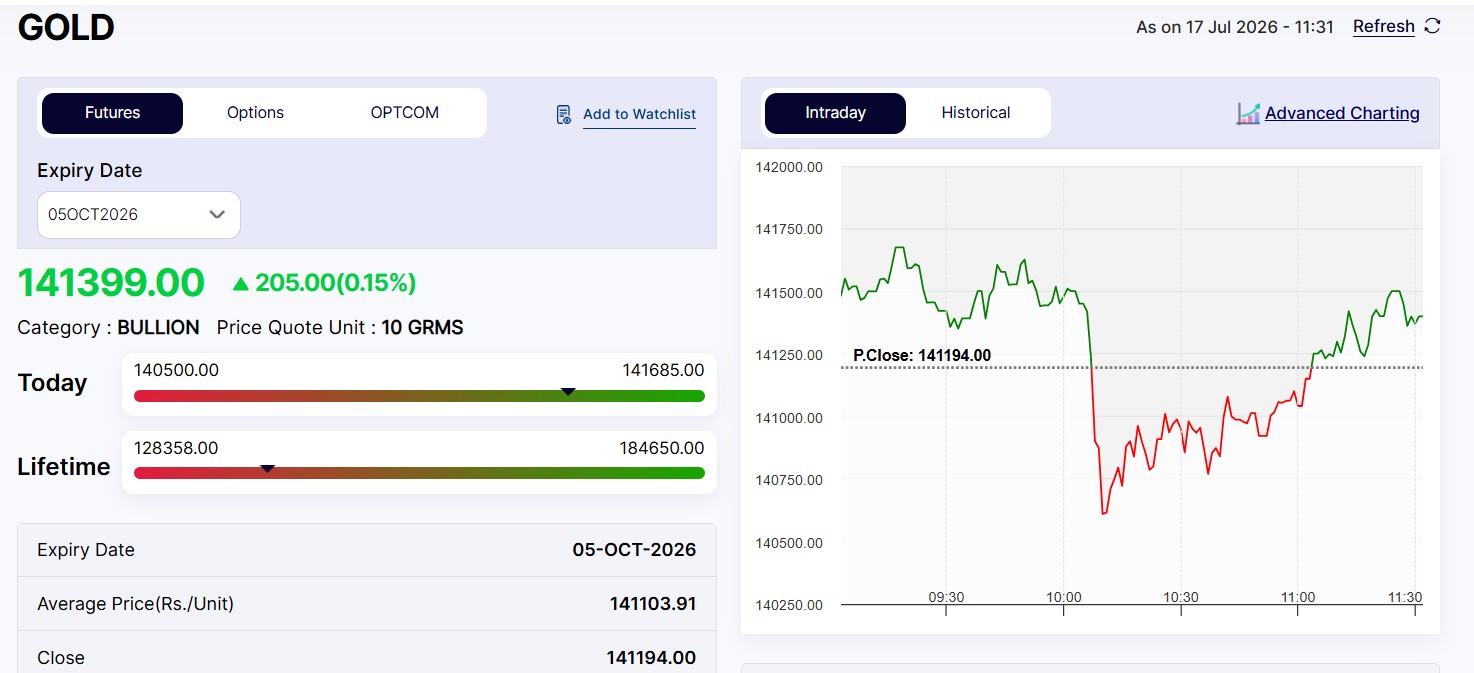
Task: Click the Refresh circular arrows icon
Action: (x=1432, y=26)
